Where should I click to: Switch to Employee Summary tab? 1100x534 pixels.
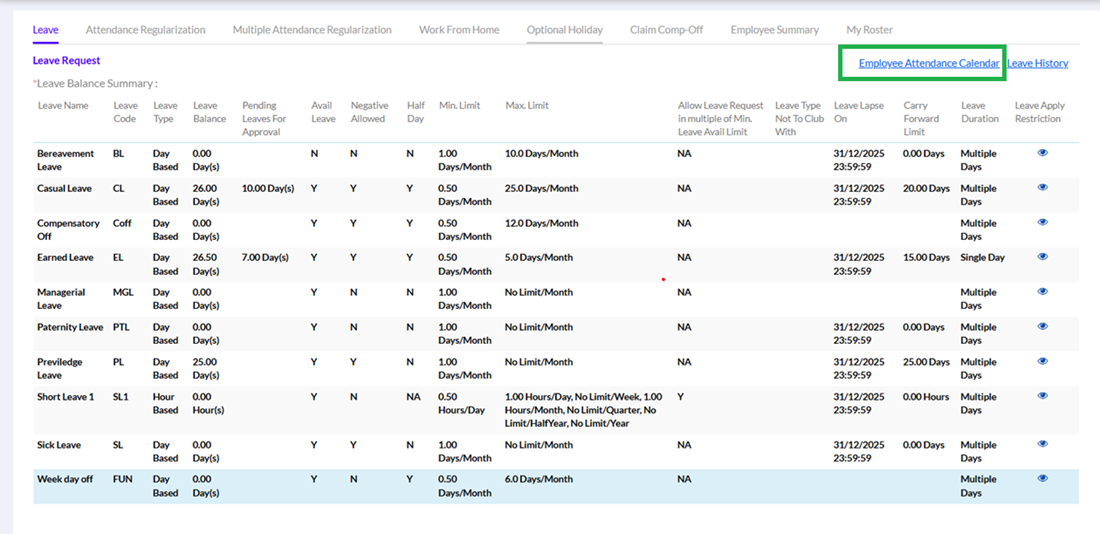[x=774, y=30]
